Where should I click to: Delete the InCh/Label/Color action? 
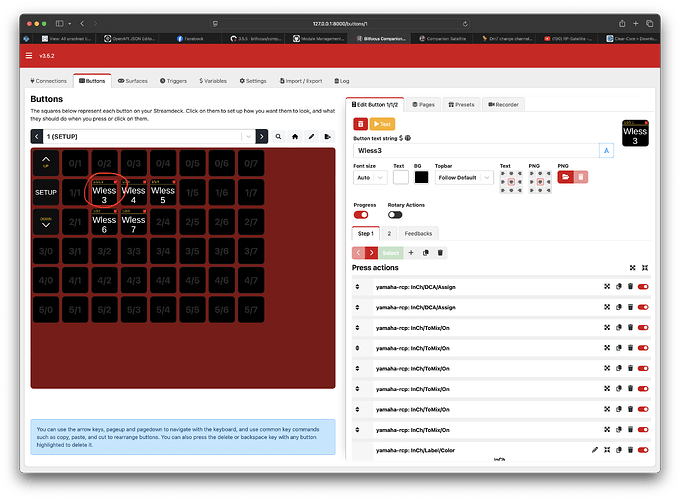coord(630,450)
